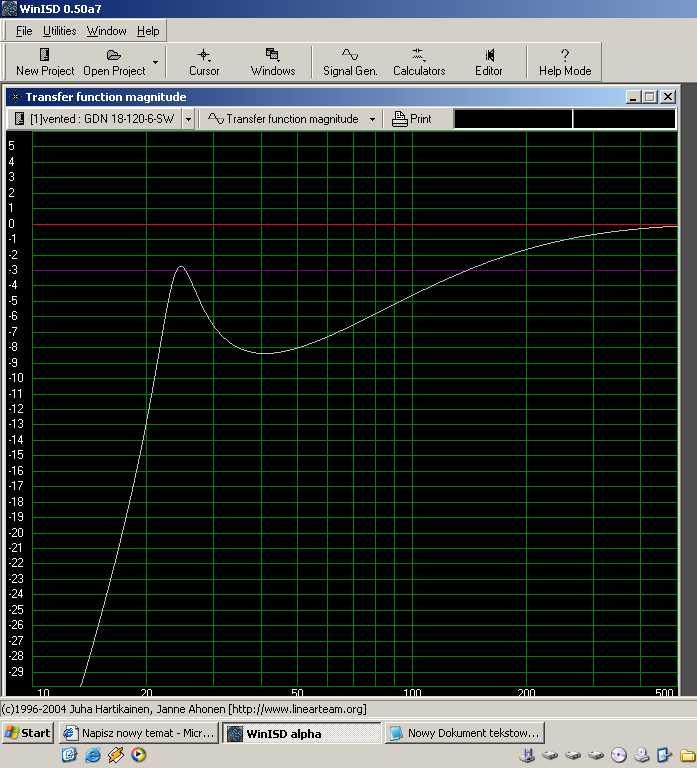This screenshot has height=768, width=697.
Task: Switch to Napisz nowy temat taskbar window
Action: pyautogui.click(x=139, y=733)
